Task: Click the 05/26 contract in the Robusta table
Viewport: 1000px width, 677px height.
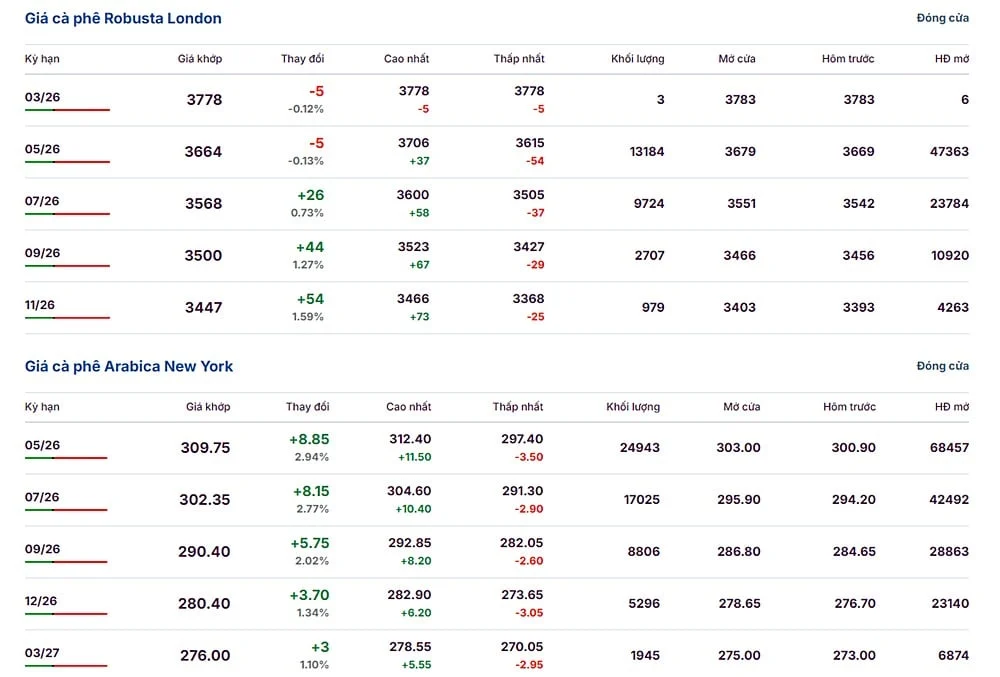Action: [x=42, y=149]
